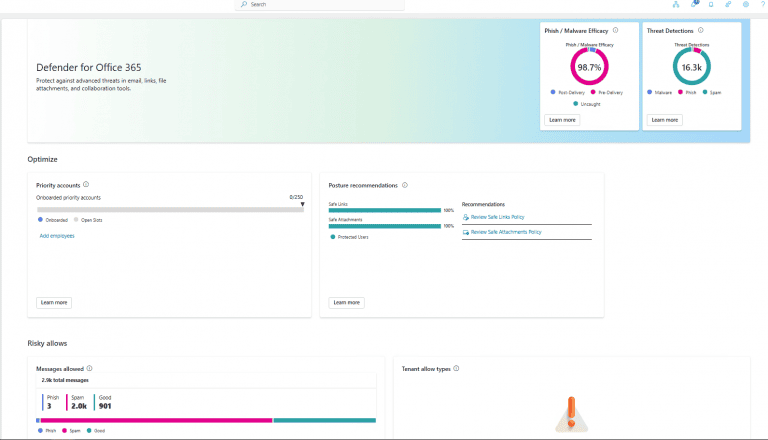The image size is (768, 440).
Task: Click the Defender for Office 365 heading
Action: pos(89,68)
